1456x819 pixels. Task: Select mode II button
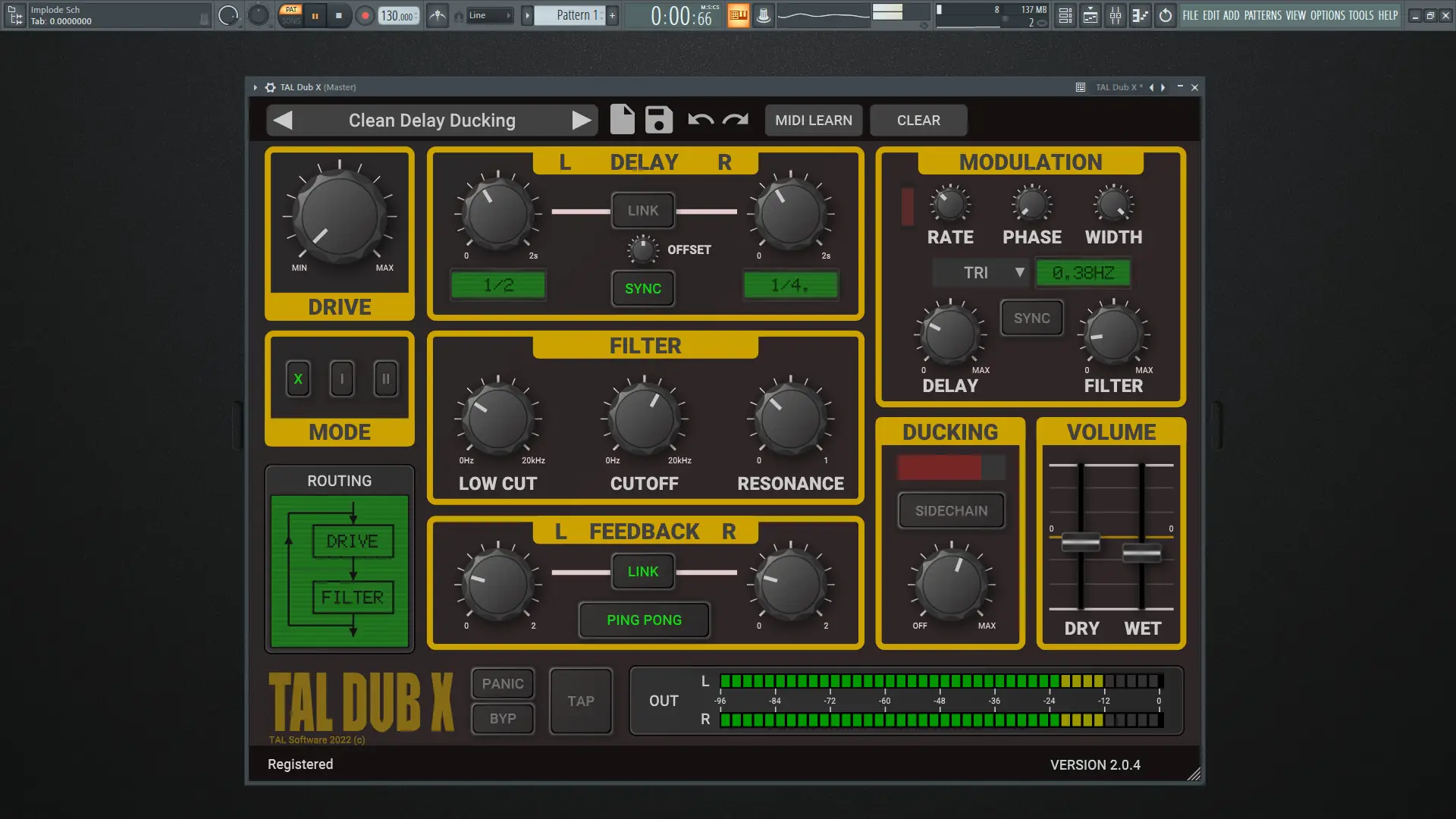click(x=385, y=378)
